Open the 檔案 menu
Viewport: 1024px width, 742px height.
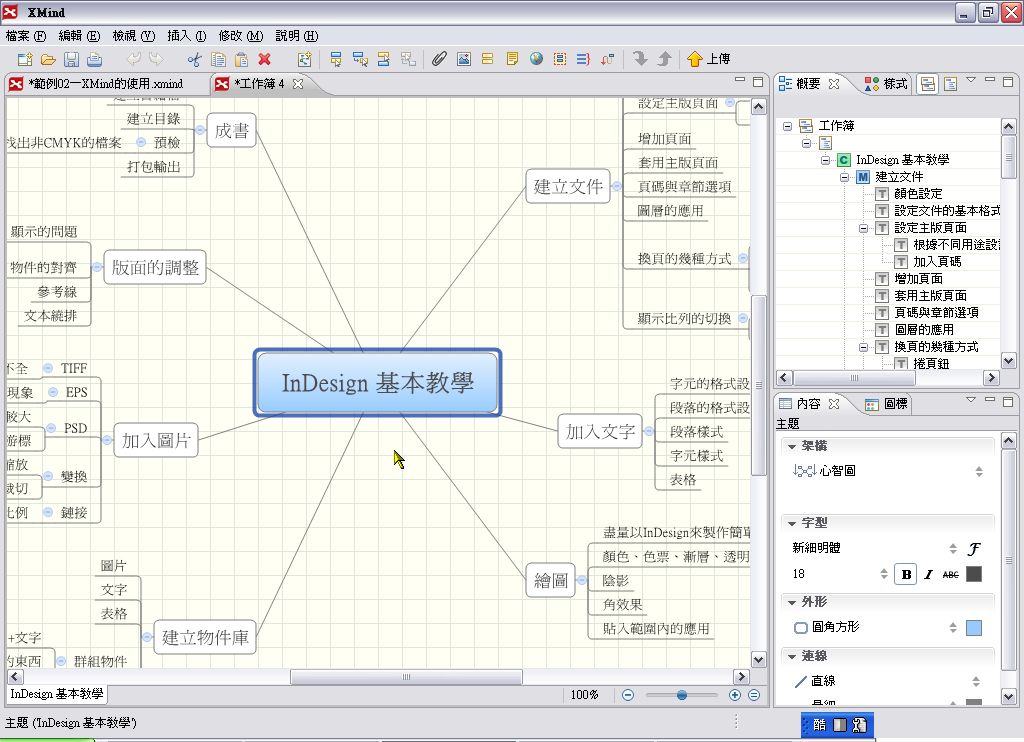(x=25, y=36)
